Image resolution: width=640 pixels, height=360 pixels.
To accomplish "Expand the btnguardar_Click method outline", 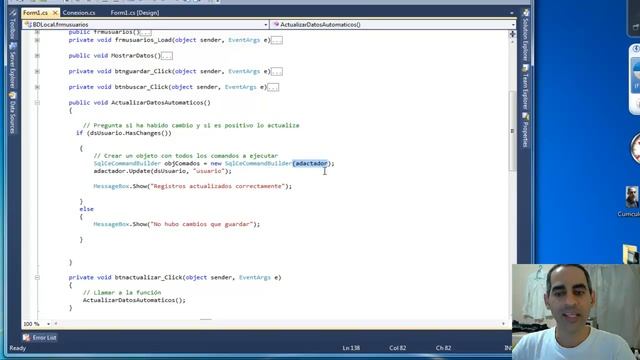I will click(x=37, y=71).
